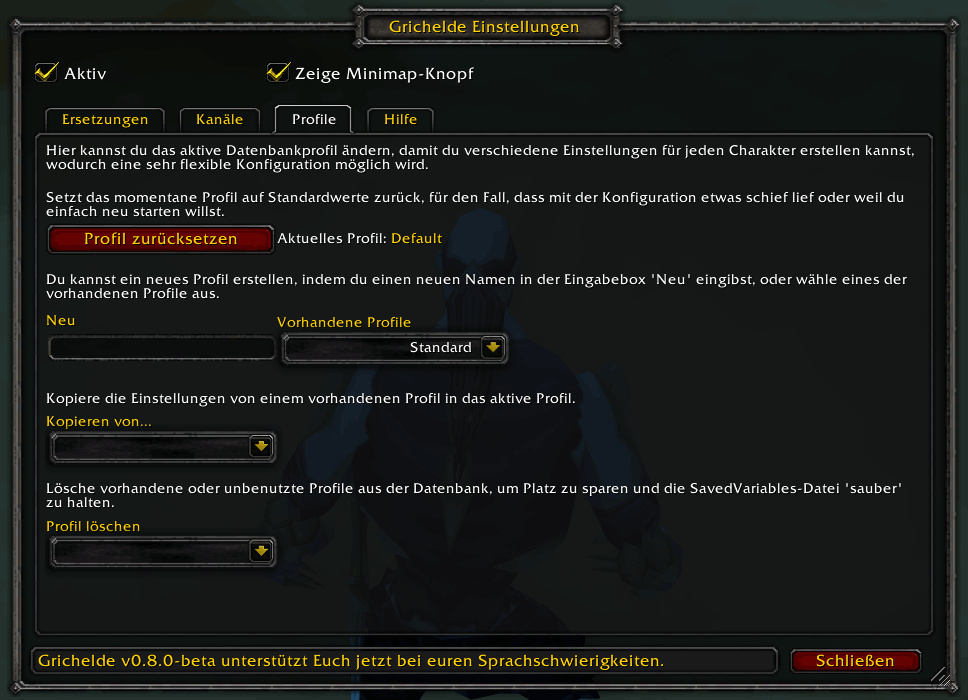The width and height of the screenshot is (968, 700).
Task: Open the Hilfe tab
Action: pos(400,120)
